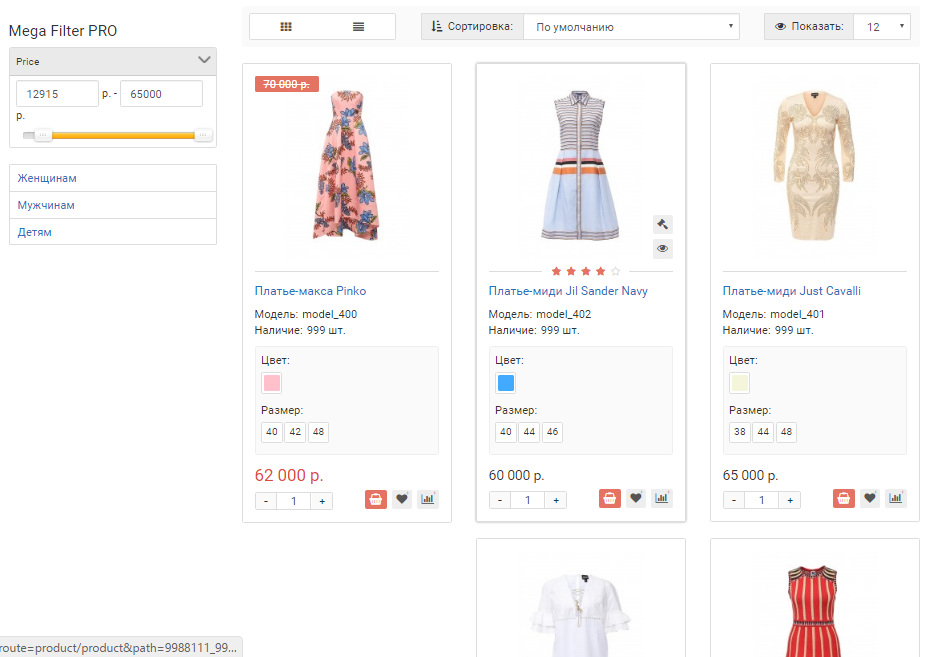929x657 pixels.
Task: Add Pinko dress to cart
Action: click(376, 499)
